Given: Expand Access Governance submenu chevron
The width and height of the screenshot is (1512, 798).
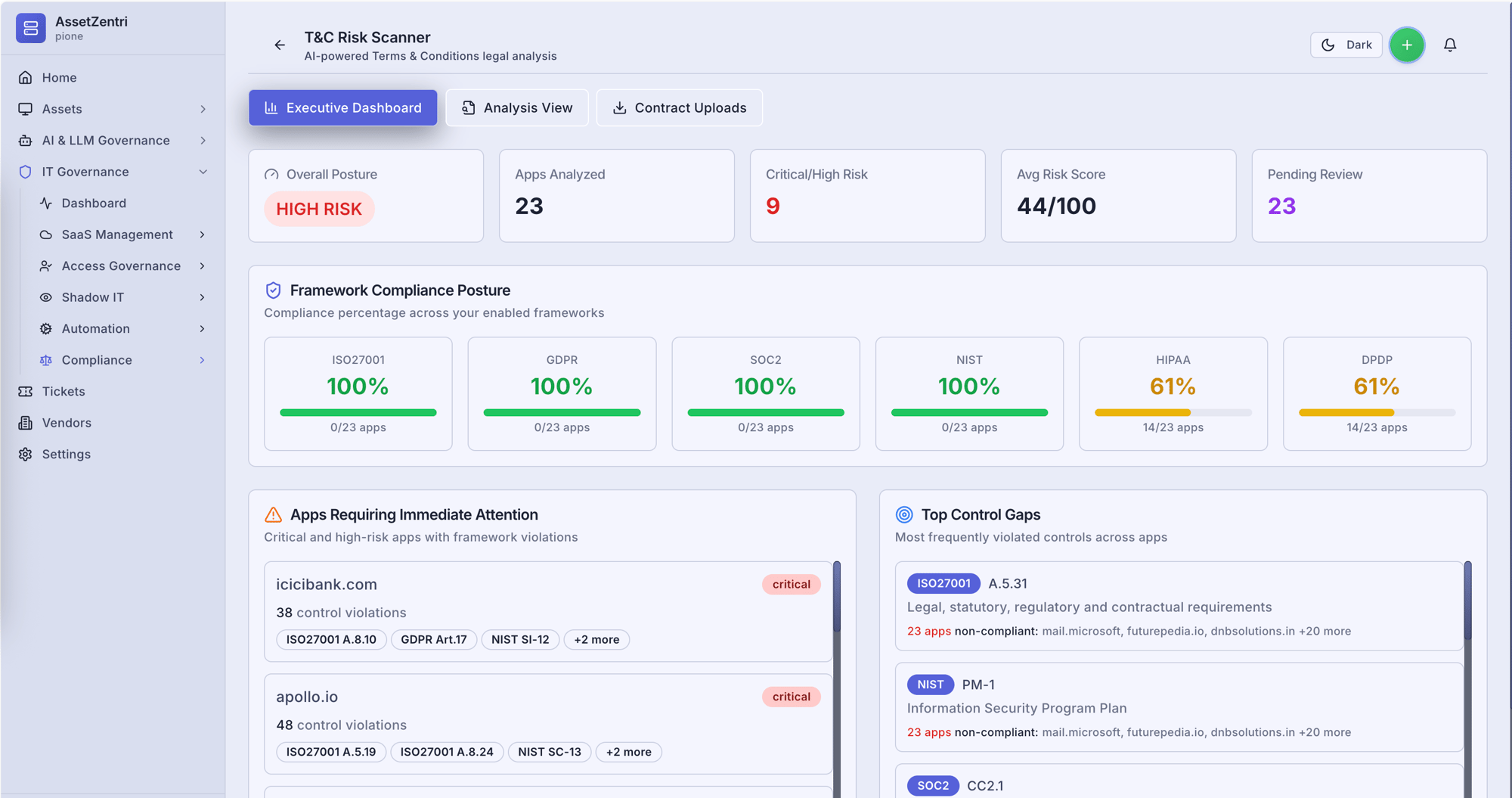Looking at the screenshot, I should click(202, 266).
